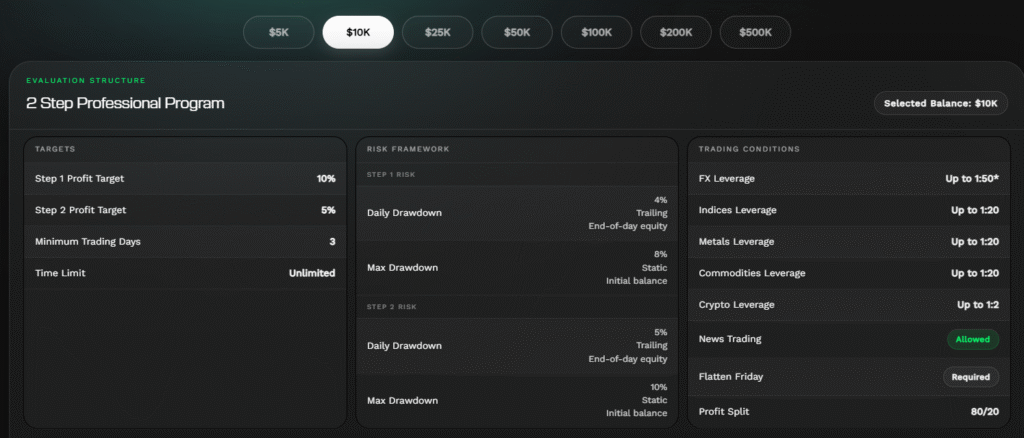This screenshot has height=438, width=1024.
Task: Click the Step 1 Risk subheading
Action: click(391, 175)
